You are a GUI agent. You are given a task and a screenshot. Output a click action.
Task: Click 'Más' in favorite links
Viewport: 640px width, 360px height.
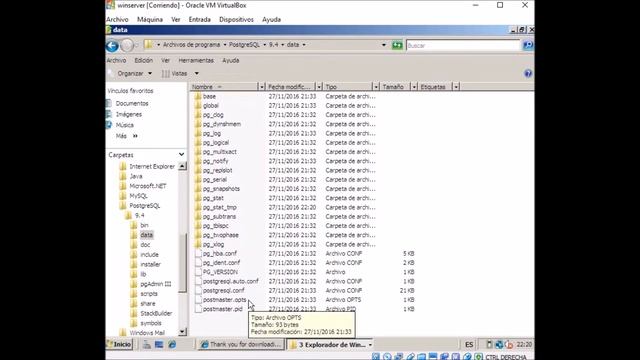pyautogui.click(x=121, y=136)
